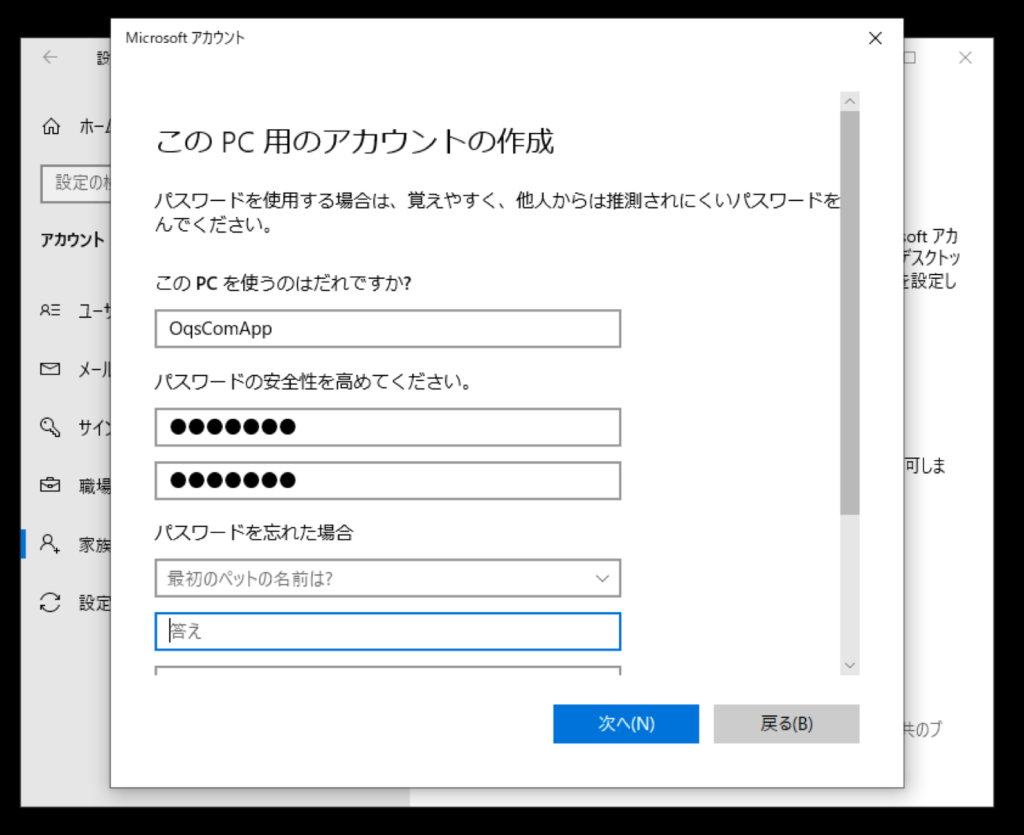Click the family and other users icon
Viewport: 1024px width, 835px height.
pyautogui.click(x=50, y=543)
